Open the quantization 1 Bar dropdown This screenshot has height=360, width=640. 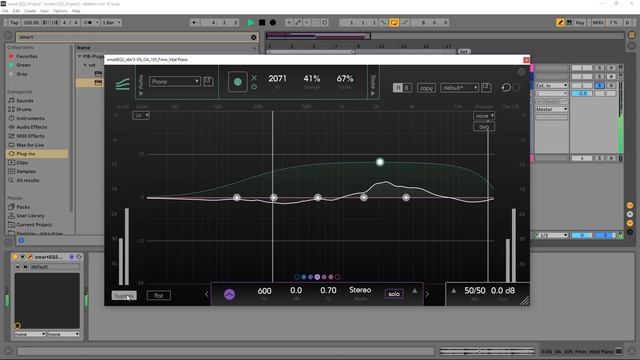point(111,22)
